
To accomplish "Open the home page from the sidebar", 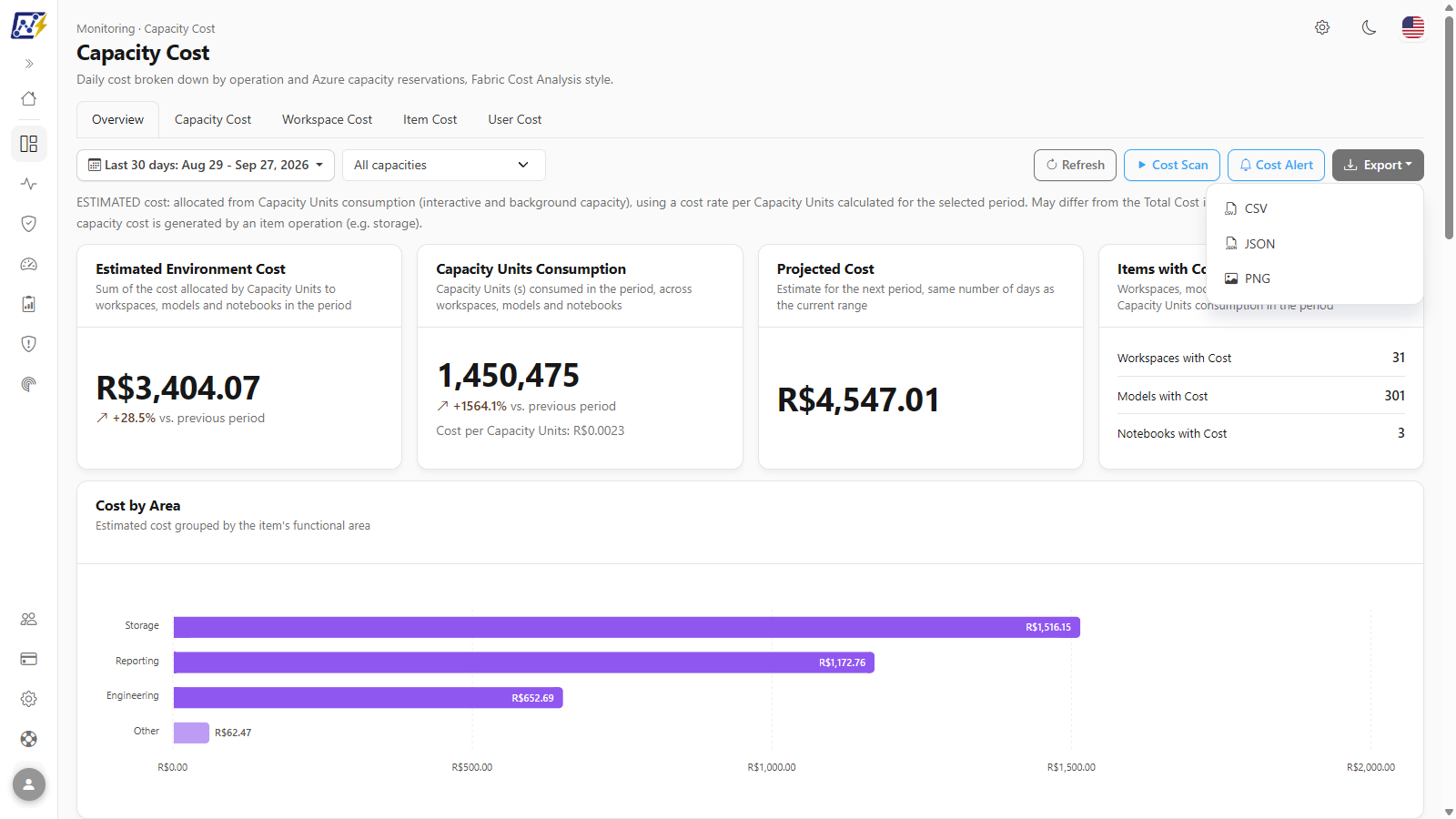I will click(x=29, y=98).
